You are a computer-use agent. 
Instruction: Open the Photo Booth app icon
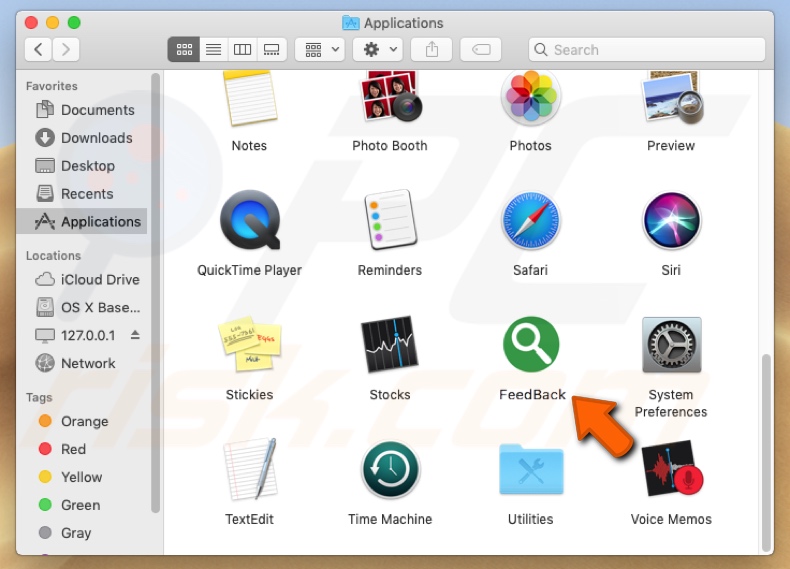(x=390, y=96)
